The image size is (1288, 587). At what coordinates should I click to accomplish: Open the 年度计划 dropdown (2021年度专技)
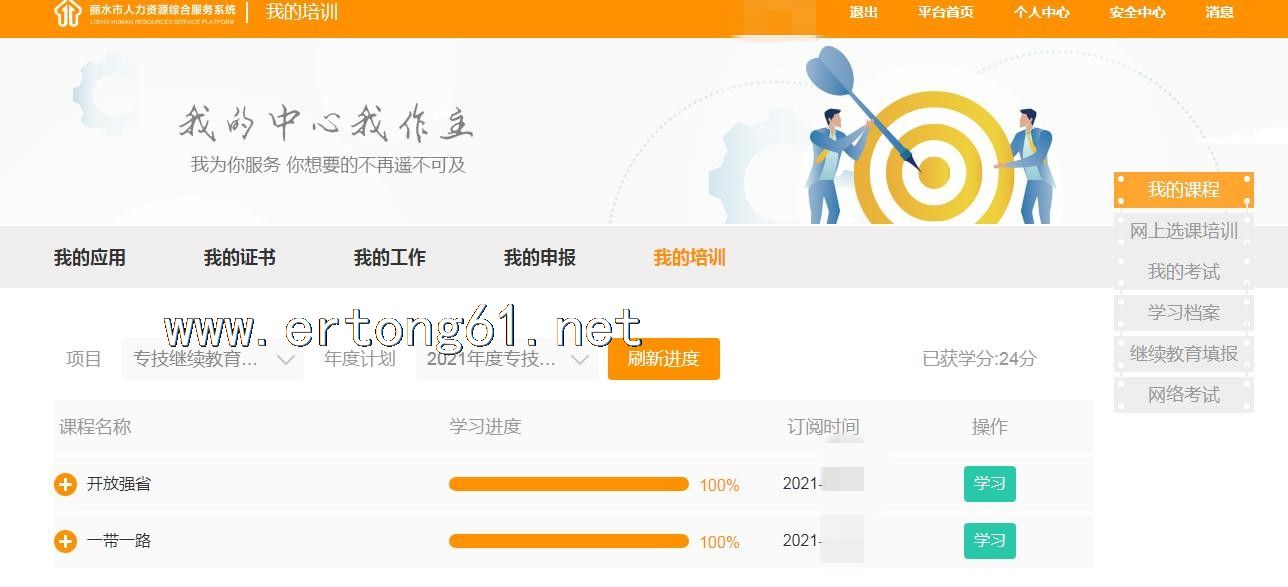(x=507, y=359)
